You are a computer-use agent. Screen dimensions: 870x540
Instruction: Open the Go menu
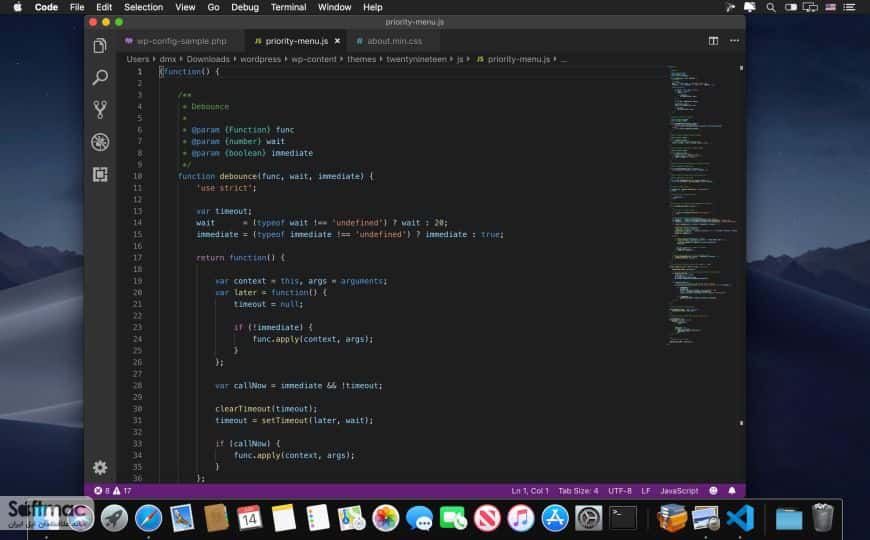[213, 7]
